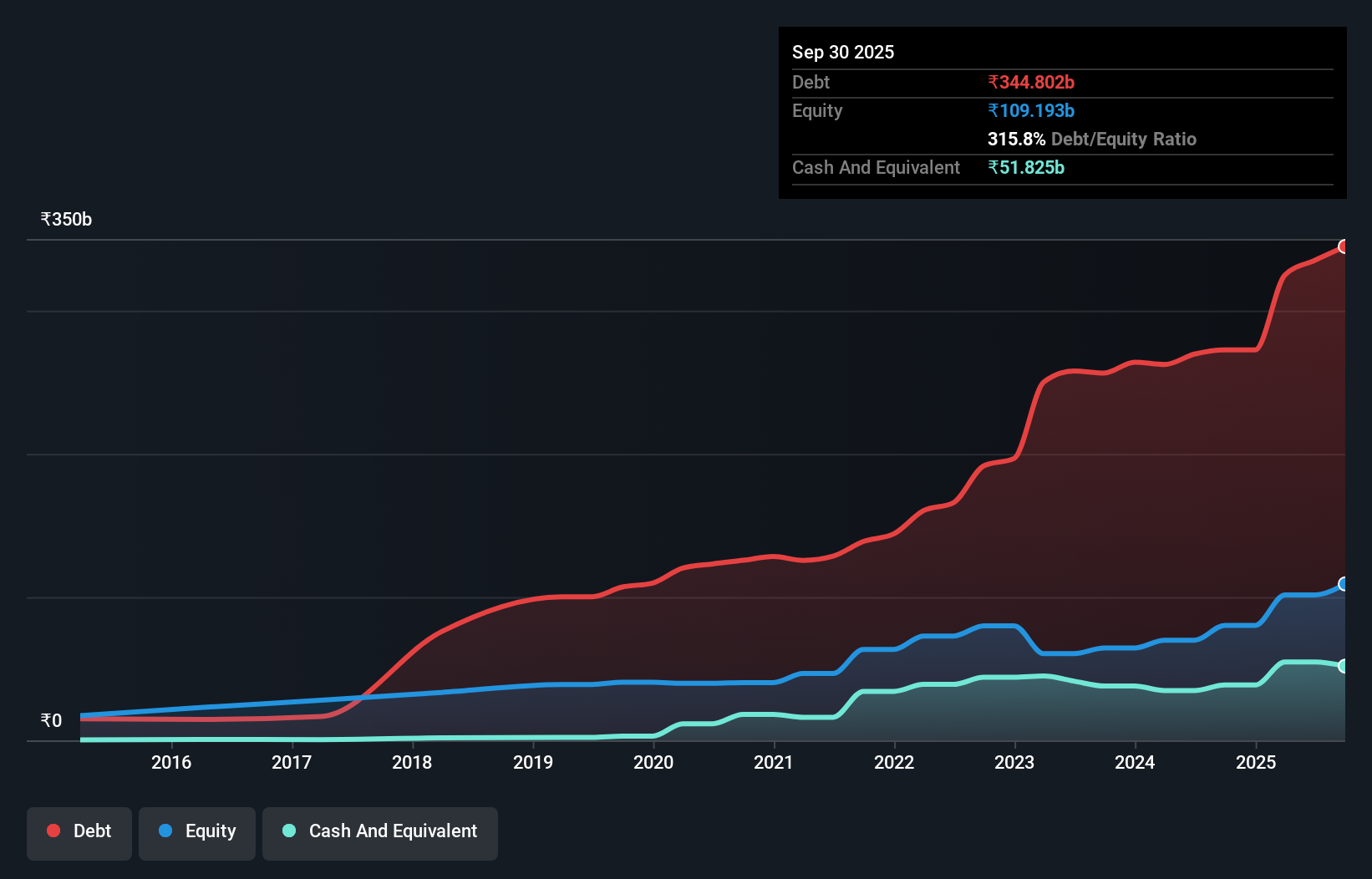
Task: Select the Cash endpoint circle at chart right
Action: coord(1344,666)
